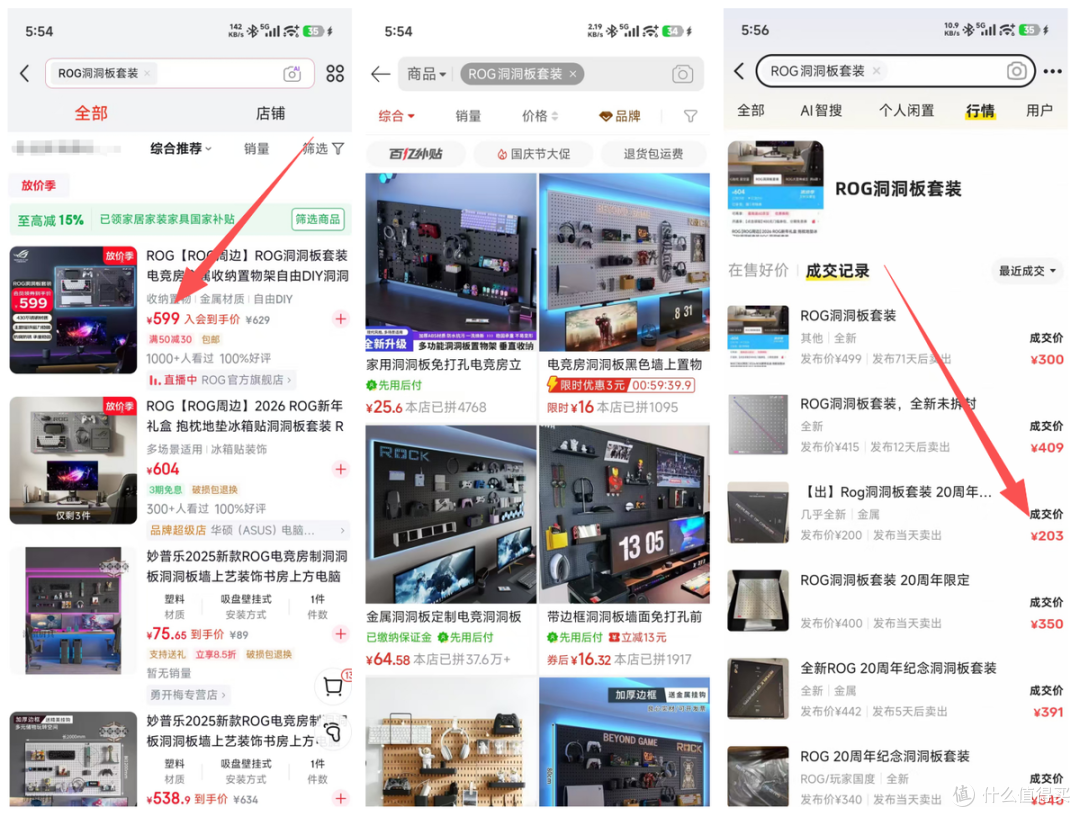This screenshot has width=1080, height=817.
Task: Open filter funnel icon in middle app
Action: coord(690,116)
